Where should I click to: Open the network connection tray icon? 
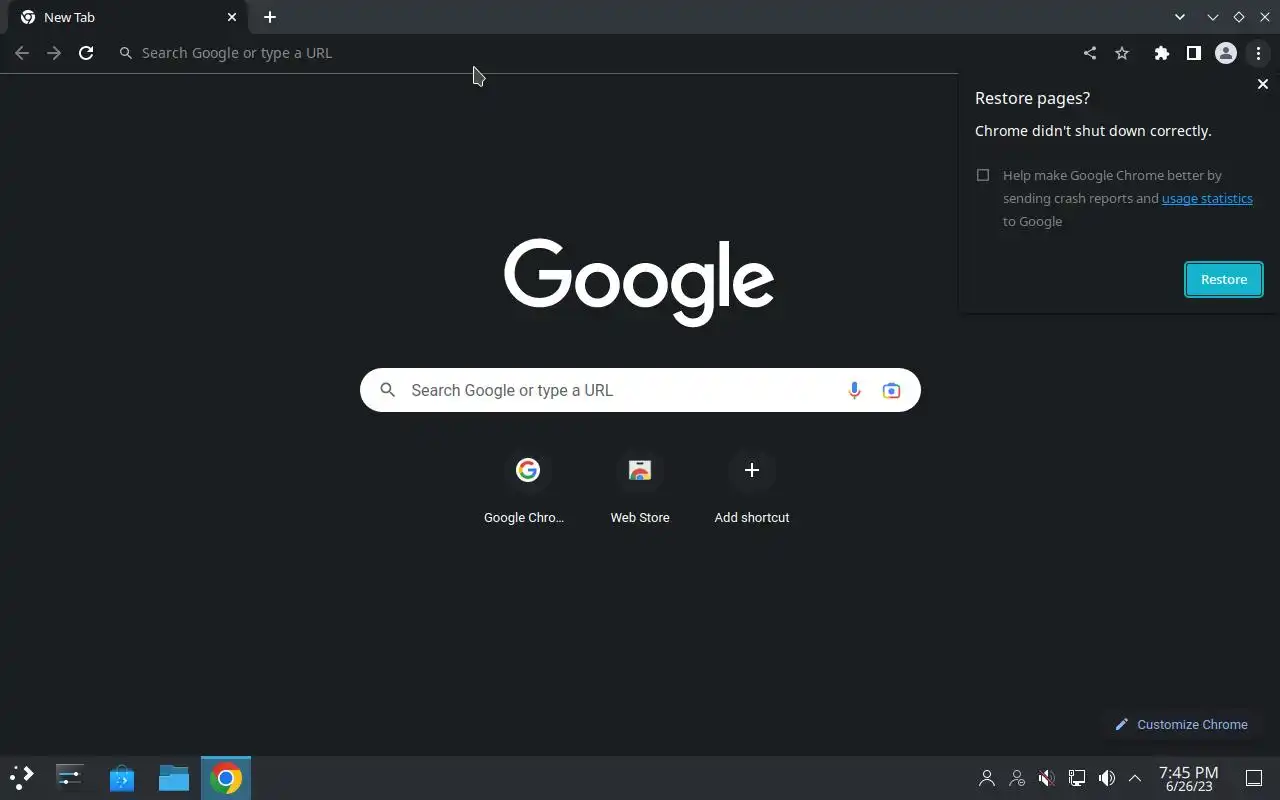pyautogui.click(x=1077, y=778)
